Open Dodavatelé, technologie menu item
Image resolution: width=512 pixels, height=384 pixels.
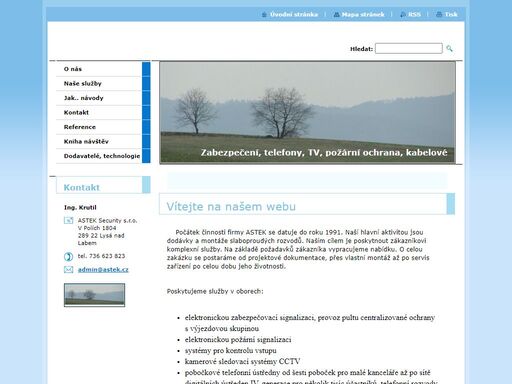point(103,156)
